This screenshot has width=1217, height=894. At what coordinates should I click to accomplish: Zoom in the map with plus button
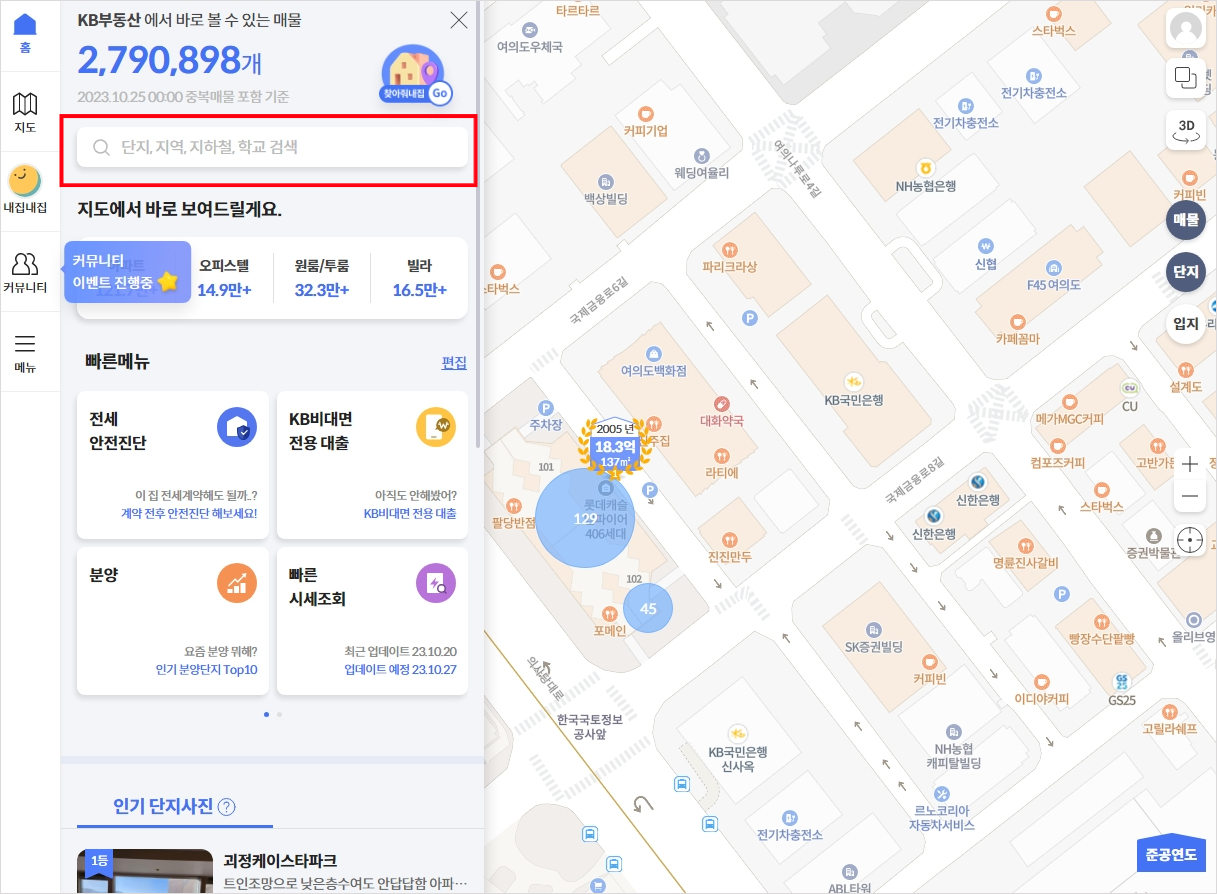1189,464
